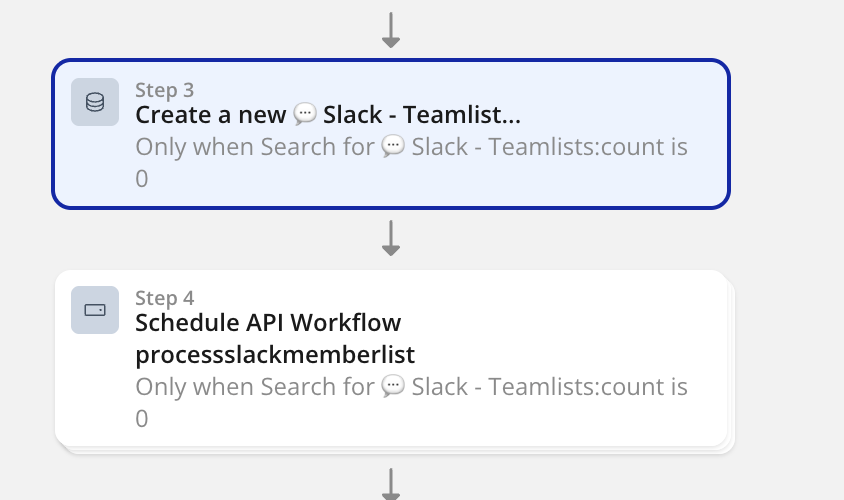
Task: Click the arrow below Step 4
Action: 391,483
